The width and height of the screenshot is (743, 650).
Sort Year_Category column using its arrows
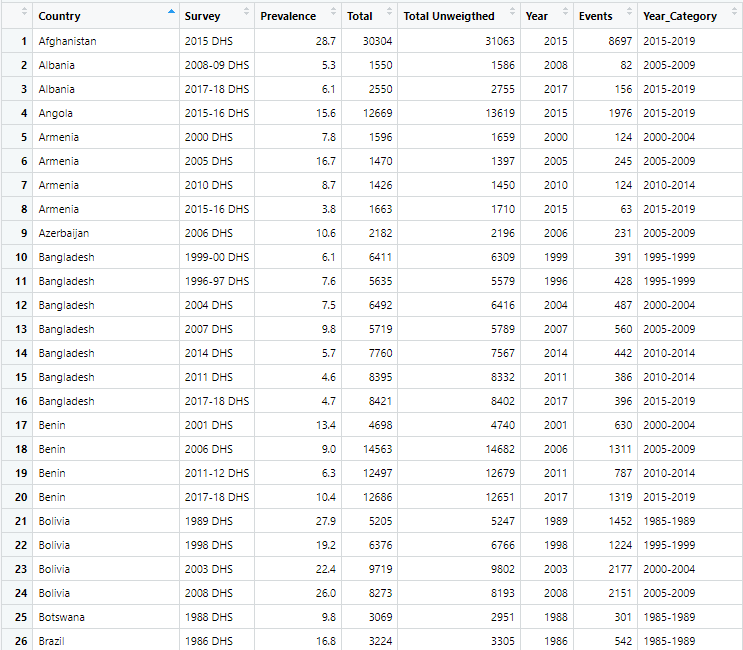point(734,16)
